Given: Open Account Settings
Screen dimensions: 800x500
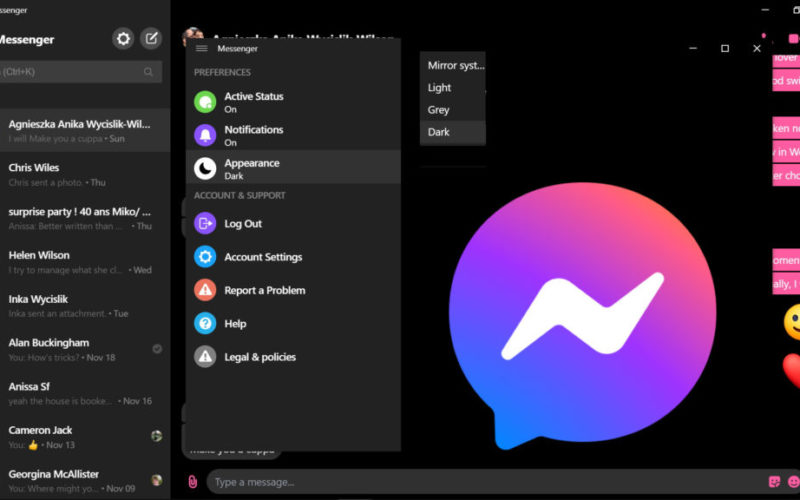Looking at the screenshot, I should tap(293, 257).
